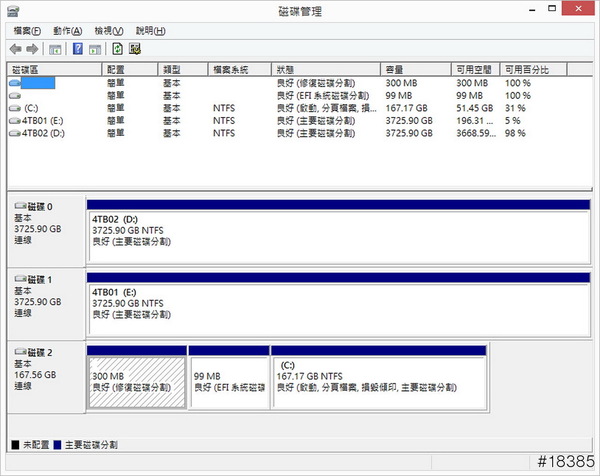Click the Back arrow toolbar icon
Screen dimensions: 600x476
click(x=15, y=48)
